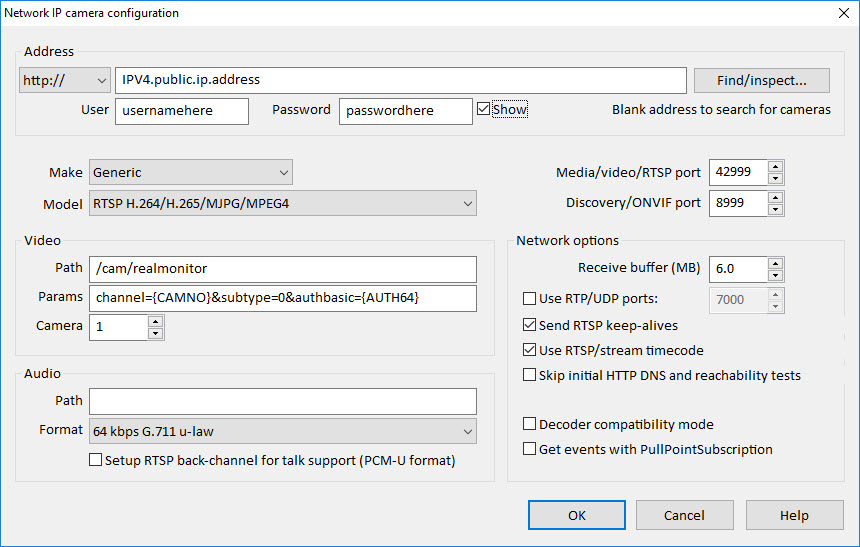Open the Audio Format dropdown
The height and width of the screenshot is (547, 860).
pyautogui.click(x=282, y=431)
